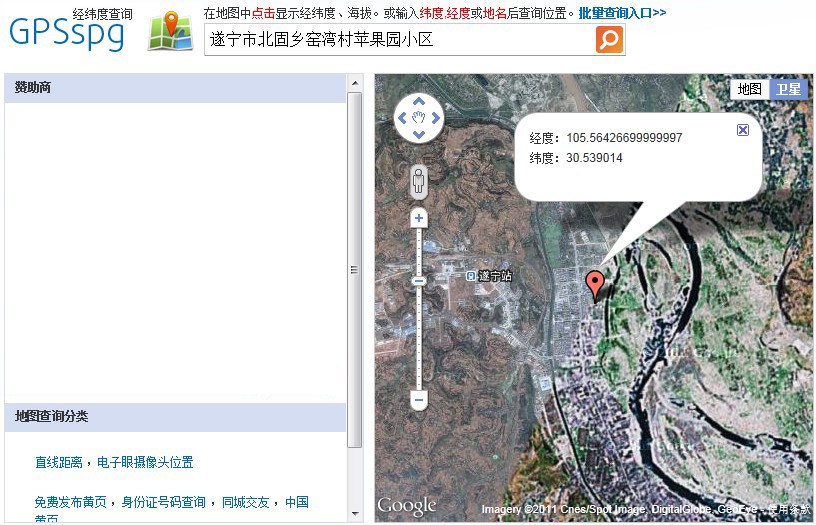Viewport: 816px width, 525px height.
Task: Open the 免费发布黄页 link
Action: click(x=71, y=502)
